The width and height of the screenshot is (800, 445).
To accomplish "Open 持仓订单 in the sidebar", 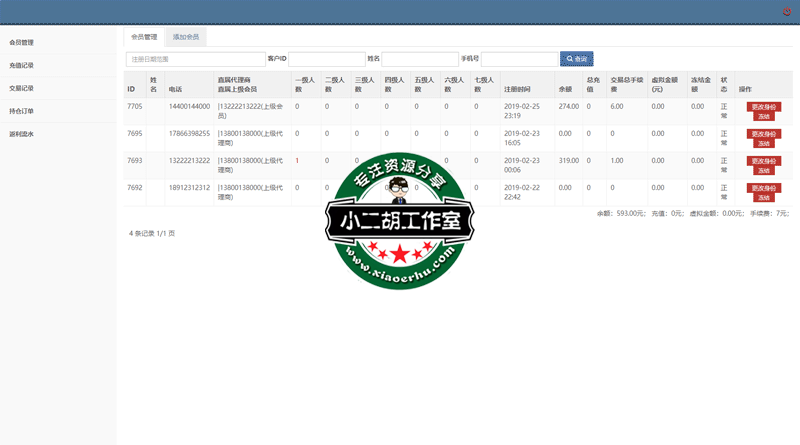I will (x=21, y=111).
